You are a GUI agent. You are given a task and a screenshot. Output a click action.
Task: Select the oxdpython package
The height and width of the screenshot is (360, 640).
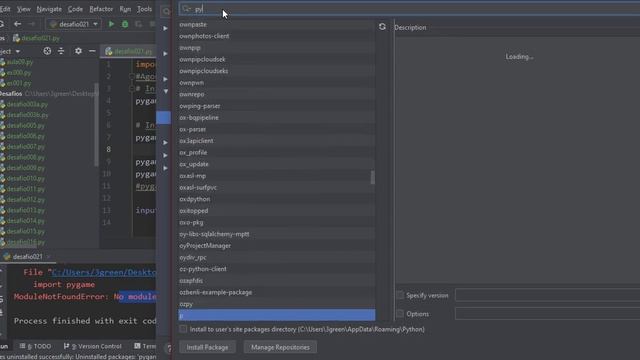click(276, 199)
